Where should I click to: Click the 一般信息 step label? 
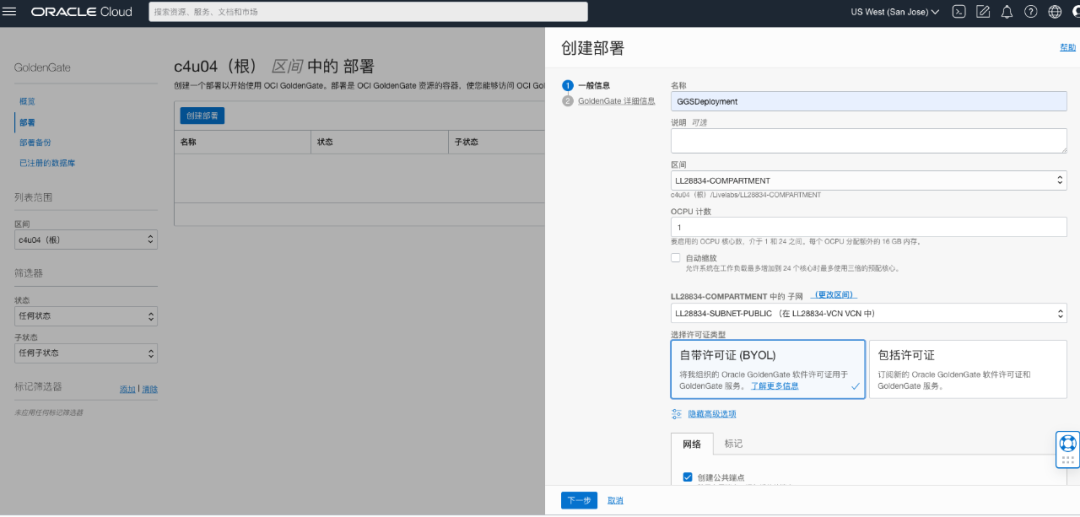(594, 85)
